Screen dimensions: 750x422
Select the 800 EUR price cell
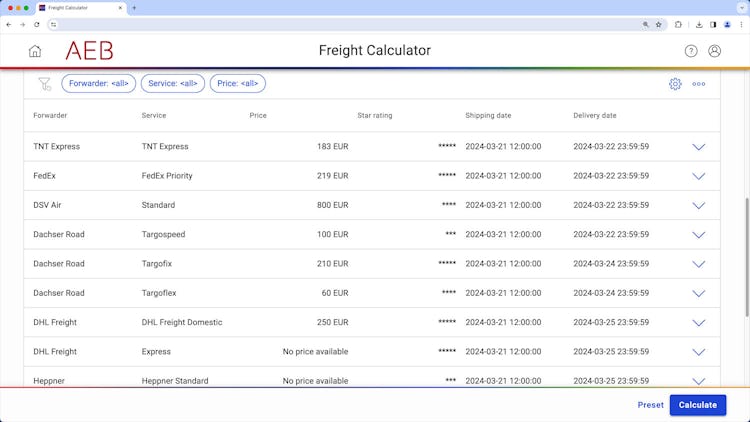pyautogui.click(x=332, y=205)
